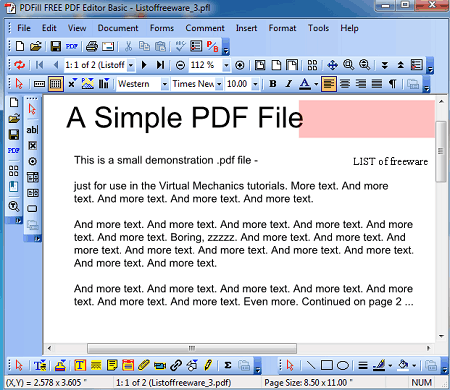Open the Tools menu
Viewport: 450px width, 390px height.
(x=318, y=28)
